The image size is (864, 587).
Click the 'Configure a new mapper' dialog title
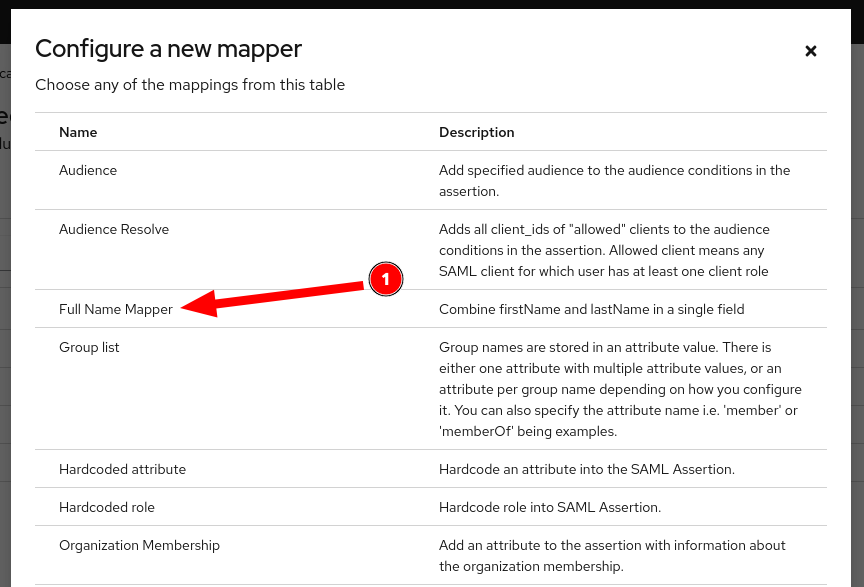pos(168,48)
